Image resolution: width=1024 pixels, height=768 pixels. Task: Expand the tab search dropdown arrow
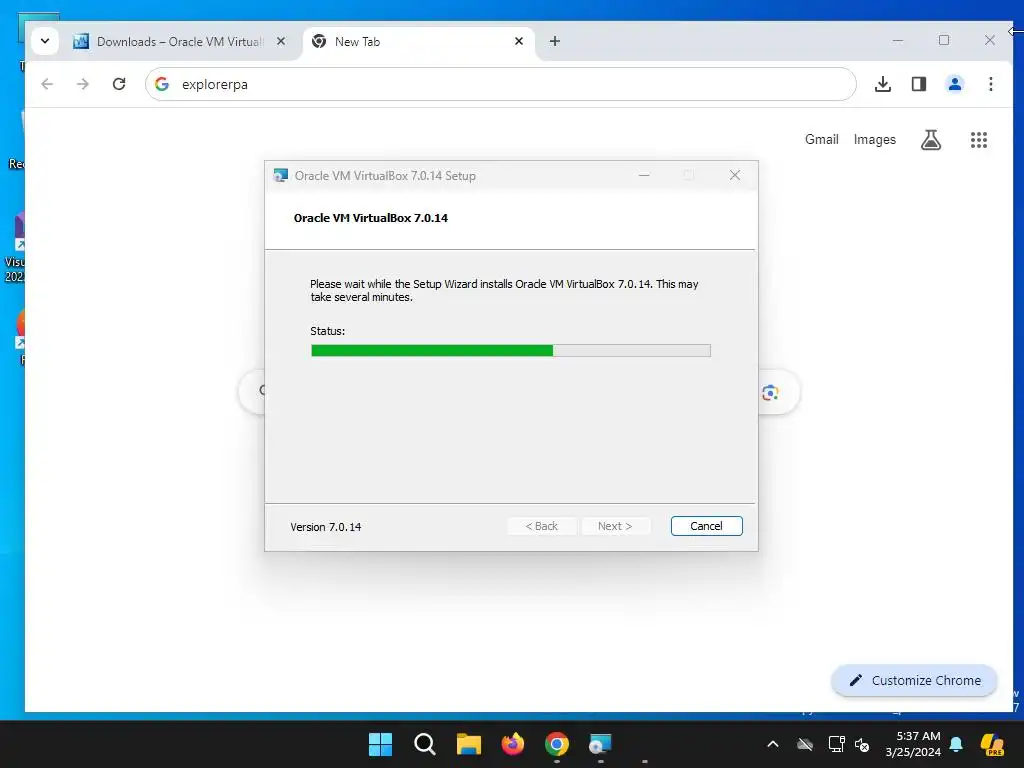point(44,41)
